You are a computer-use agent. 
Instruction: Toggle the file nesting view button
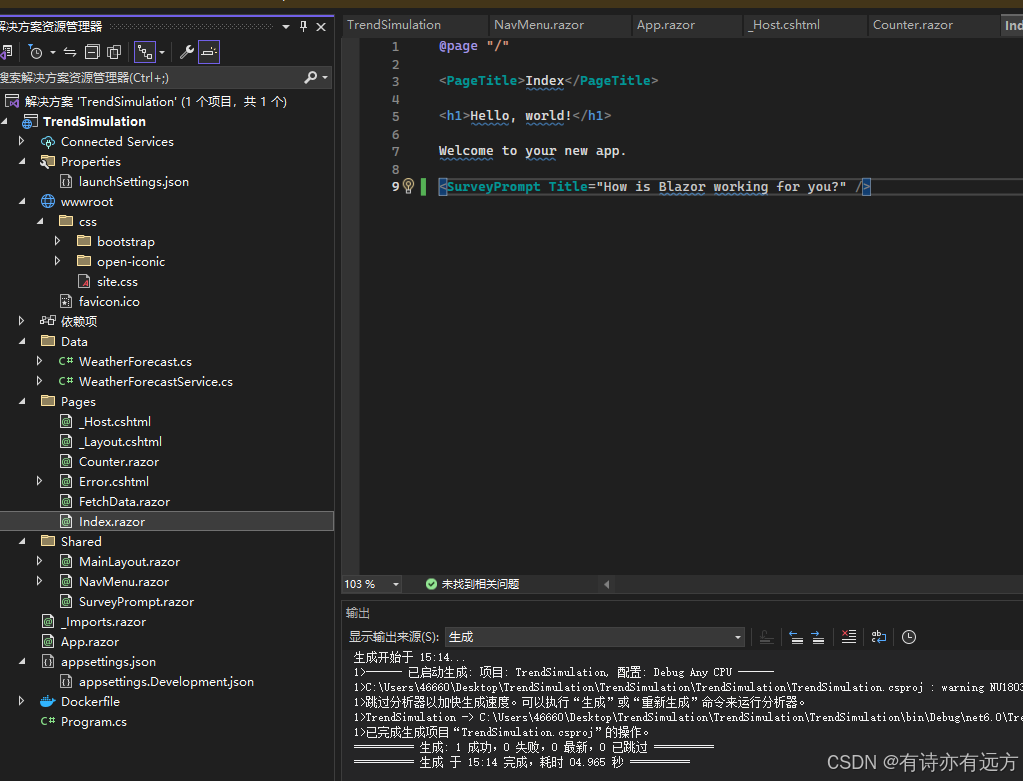pos(145,52)
